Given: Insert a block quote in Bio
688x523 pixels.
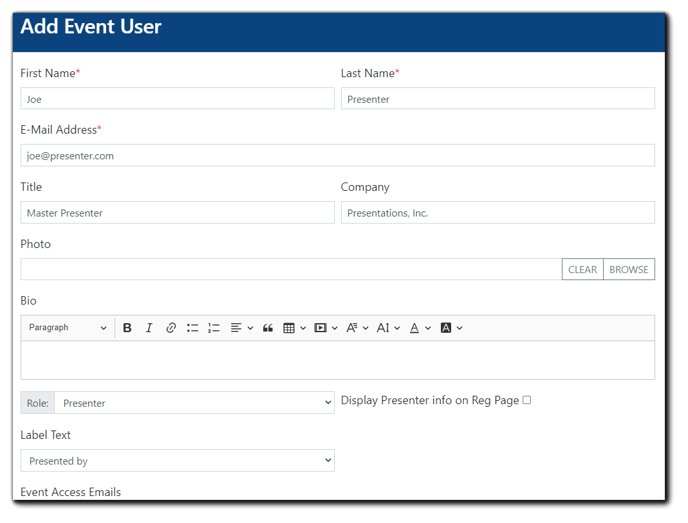Looking at the screenshot, I should 268,328.
